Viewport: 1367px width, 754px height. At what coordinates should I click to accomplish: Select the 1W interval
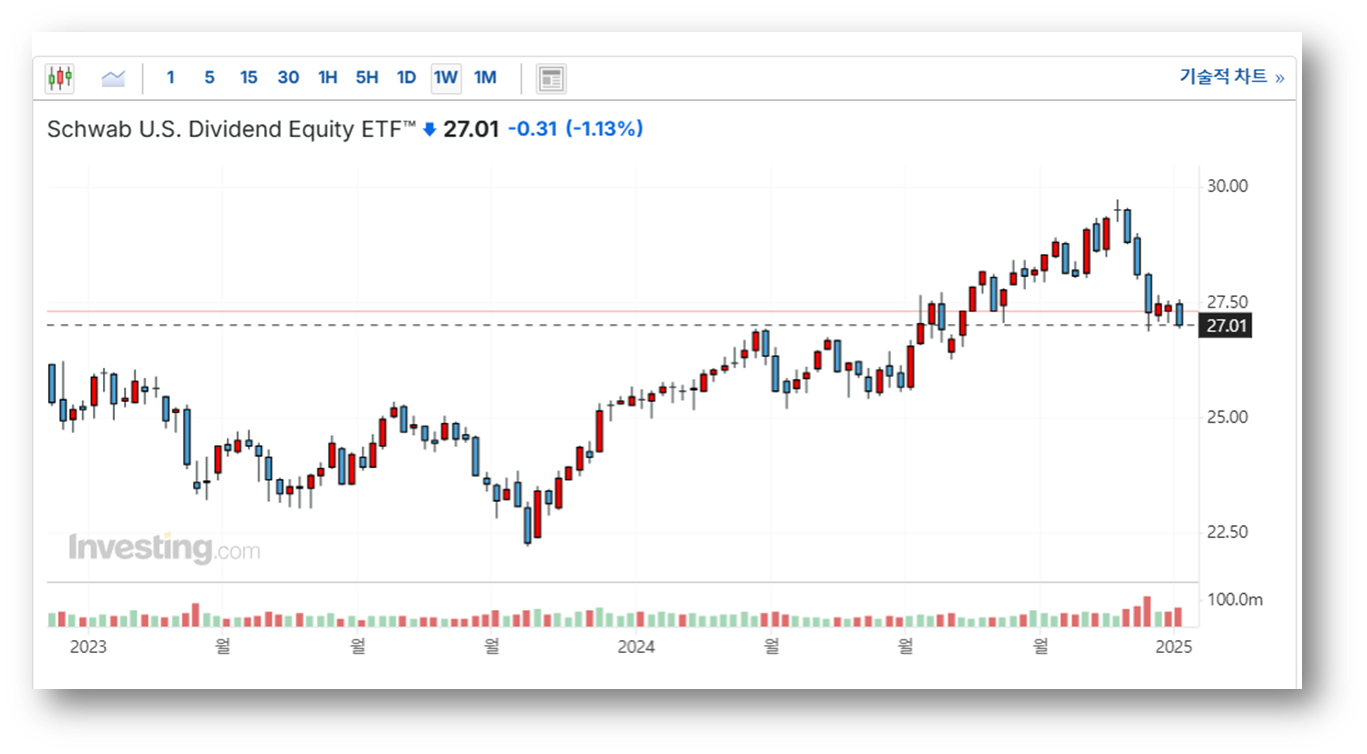[446, 77]
